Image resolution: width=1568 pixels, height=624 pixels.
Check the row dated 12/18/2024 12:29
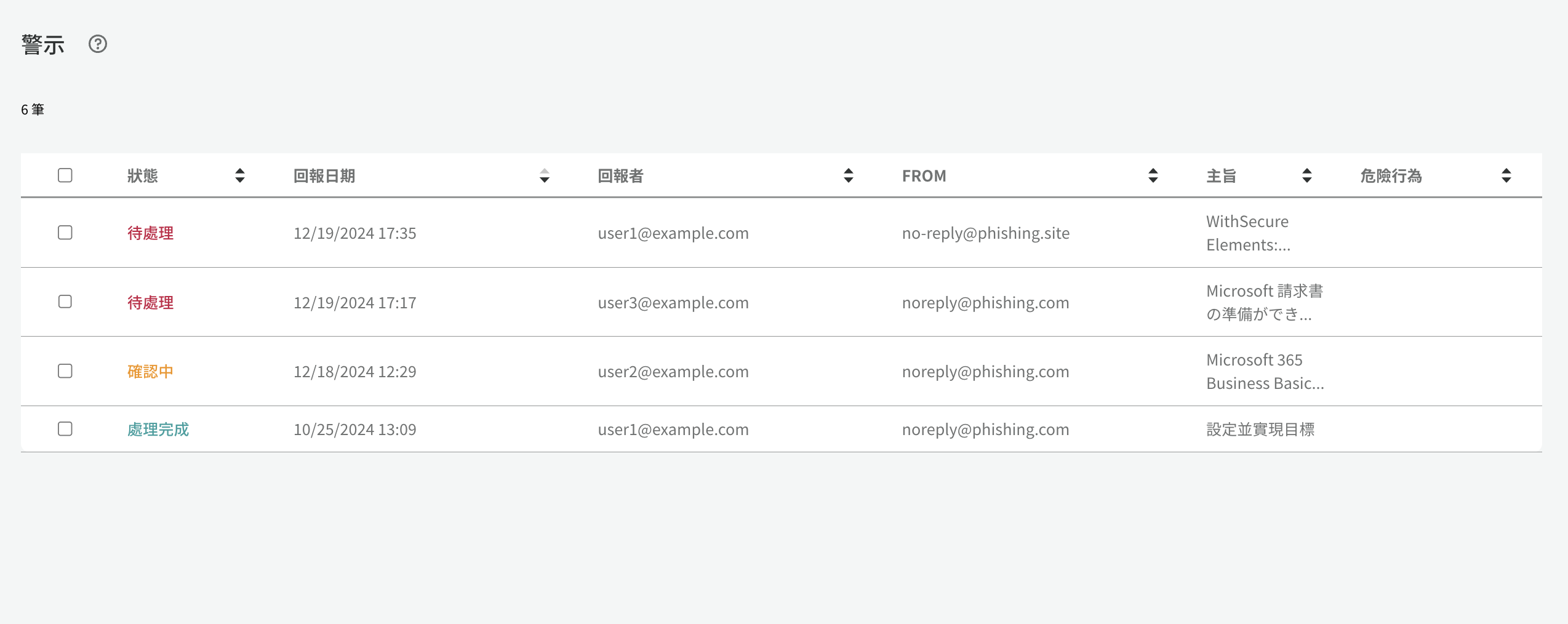(x=65, y=371)
